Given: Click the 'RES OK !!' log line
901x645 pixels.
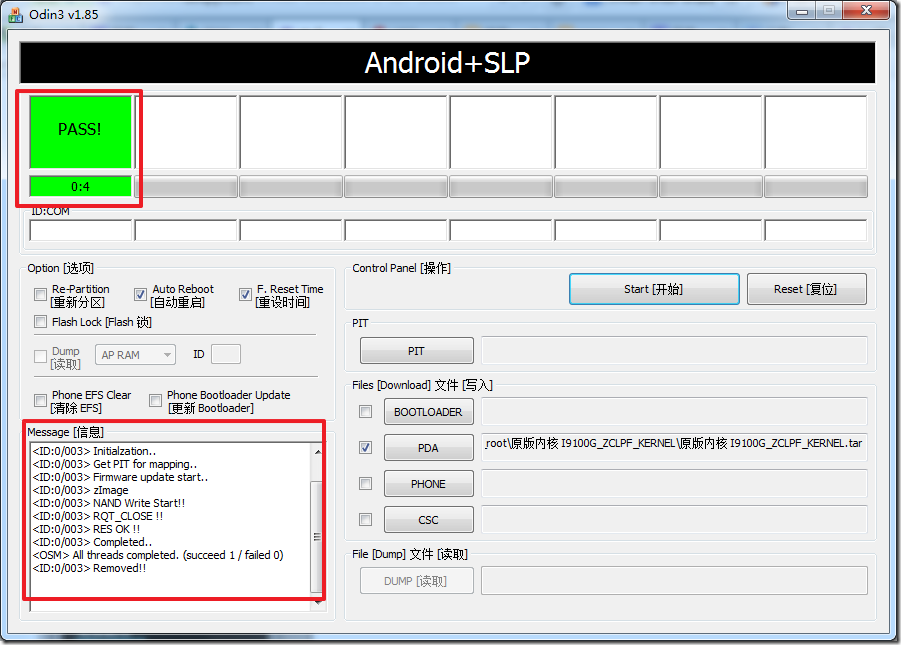Looking at the screenshot, I should click(86, 529).
